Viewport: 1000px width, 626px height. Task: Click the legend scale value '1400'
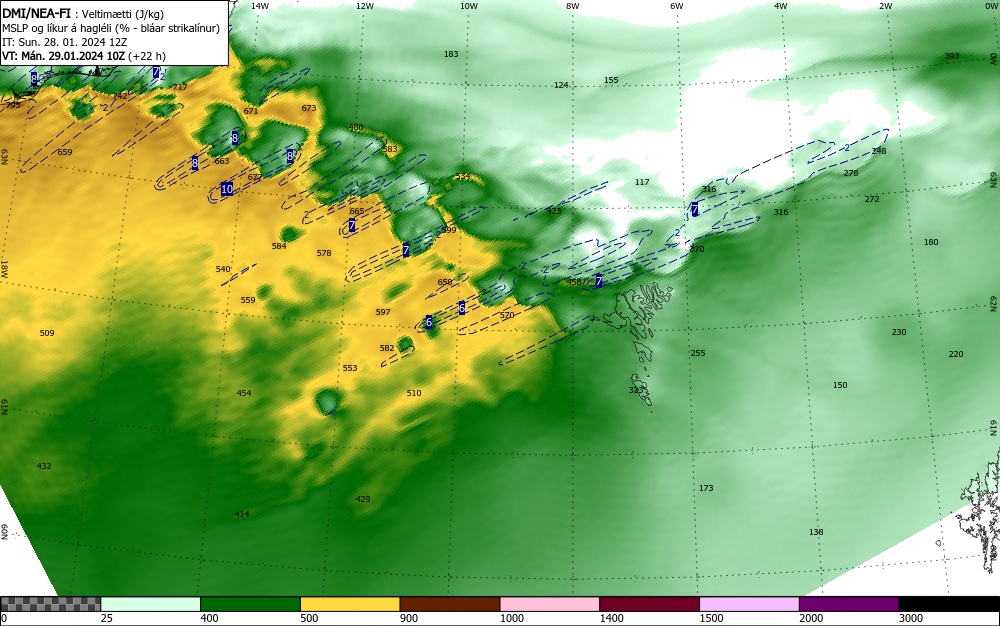tap(611, 618)
